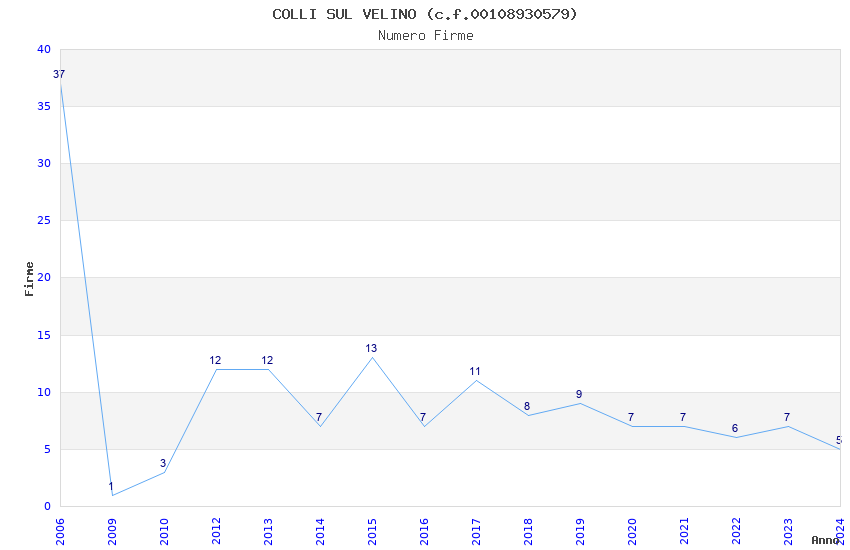The image size is (850, 550).
Task: Click the Anno x-axis label
Action: click(825, 540)
